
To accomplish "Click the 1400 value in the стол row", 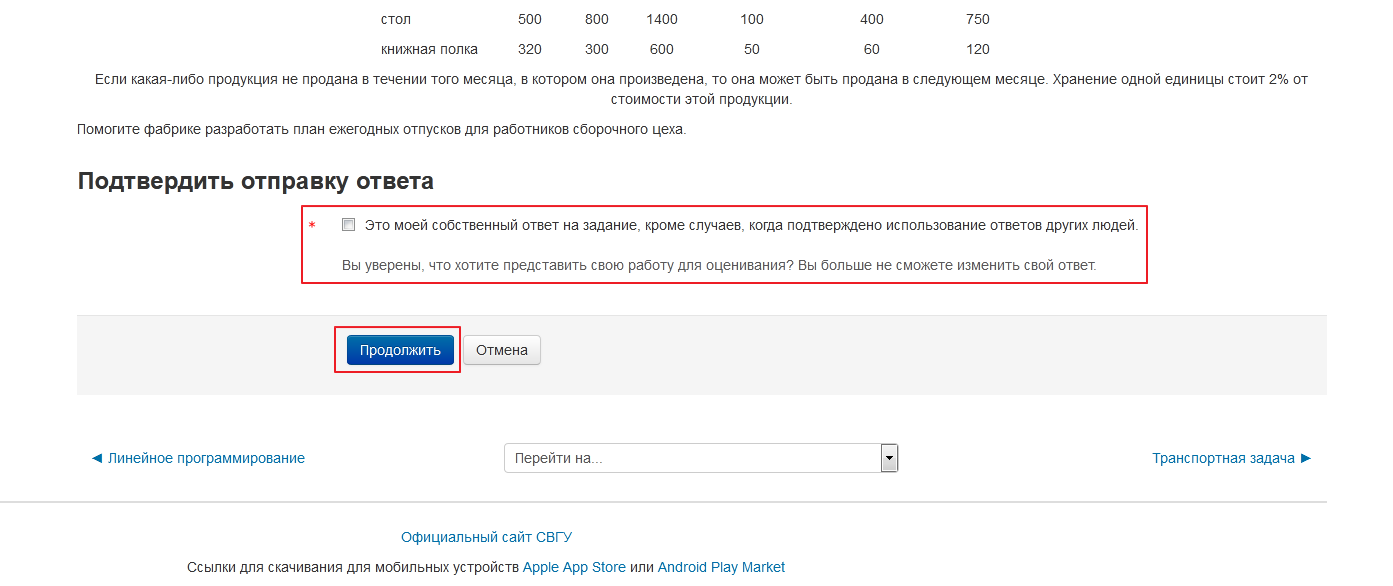I will click(661, 19).
